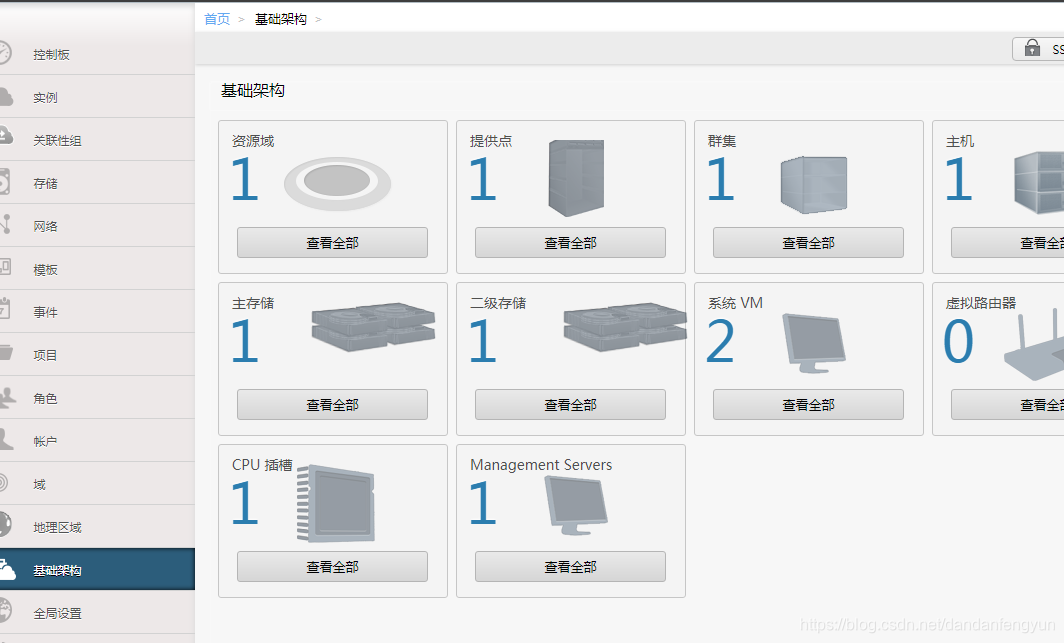This screenshot has width=1064, height=643.
Task: Click the 提供点 pod rack icon
Action: (x=576, y=178)
